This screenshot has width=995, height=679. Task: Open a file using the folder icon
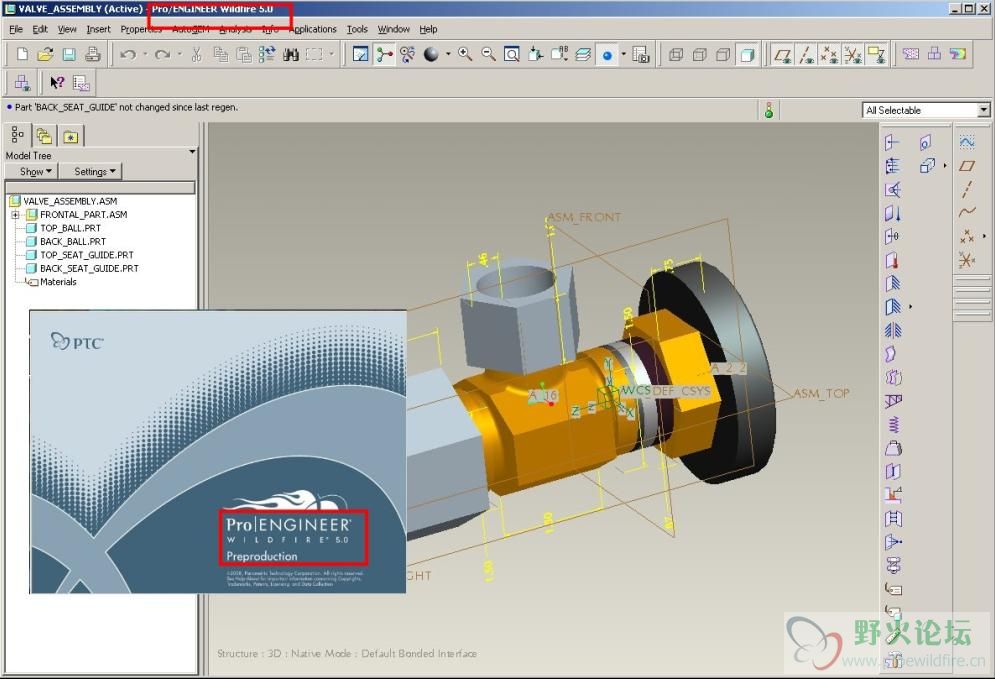pyautogui.click(x=45, y=55)
